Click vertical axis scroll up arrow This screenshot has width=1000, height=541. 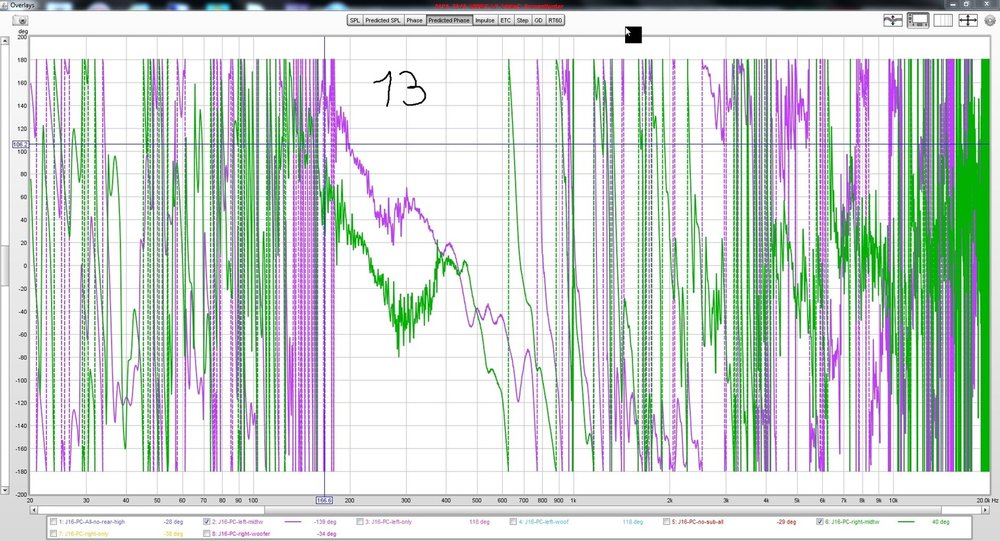pos(4,41)
